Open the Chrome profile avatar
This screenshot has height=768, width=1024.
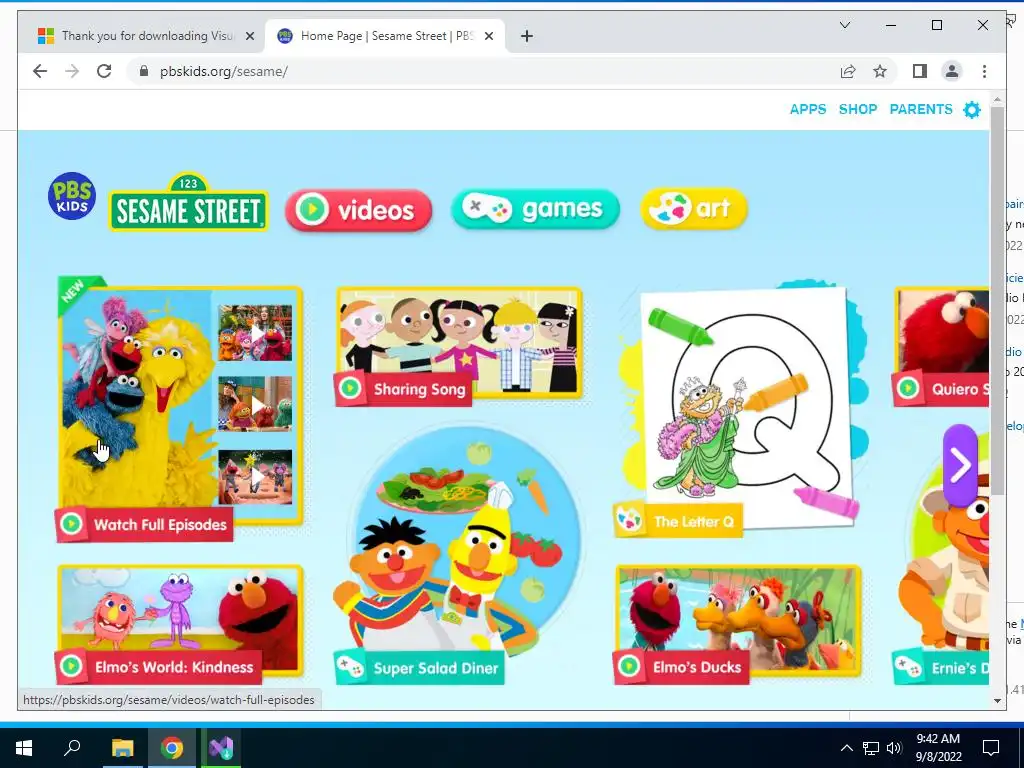(x=952, y=71)
